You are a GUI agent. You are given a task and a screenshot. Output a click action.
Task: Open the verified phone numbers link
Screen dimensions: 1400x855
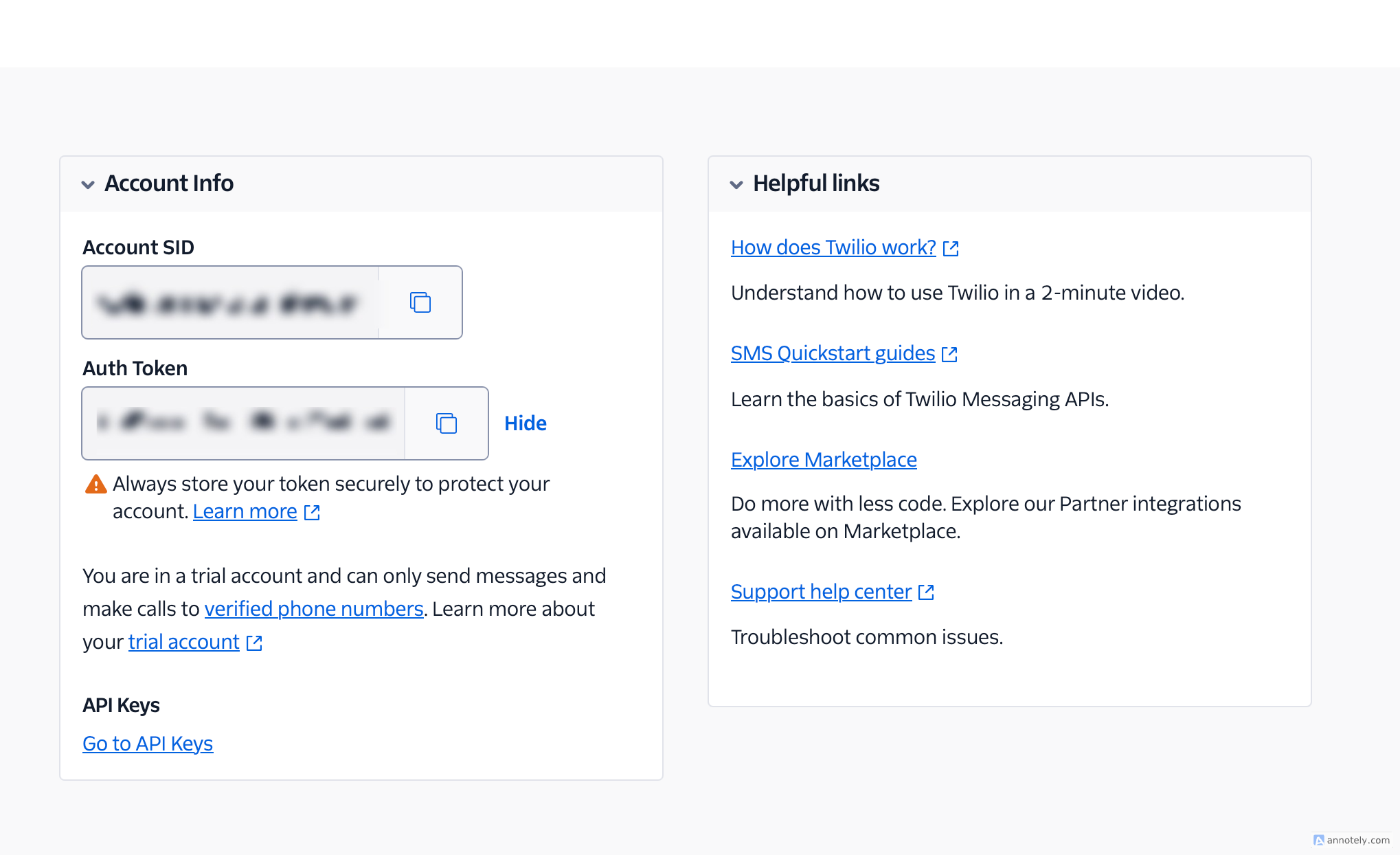point(313,609)
